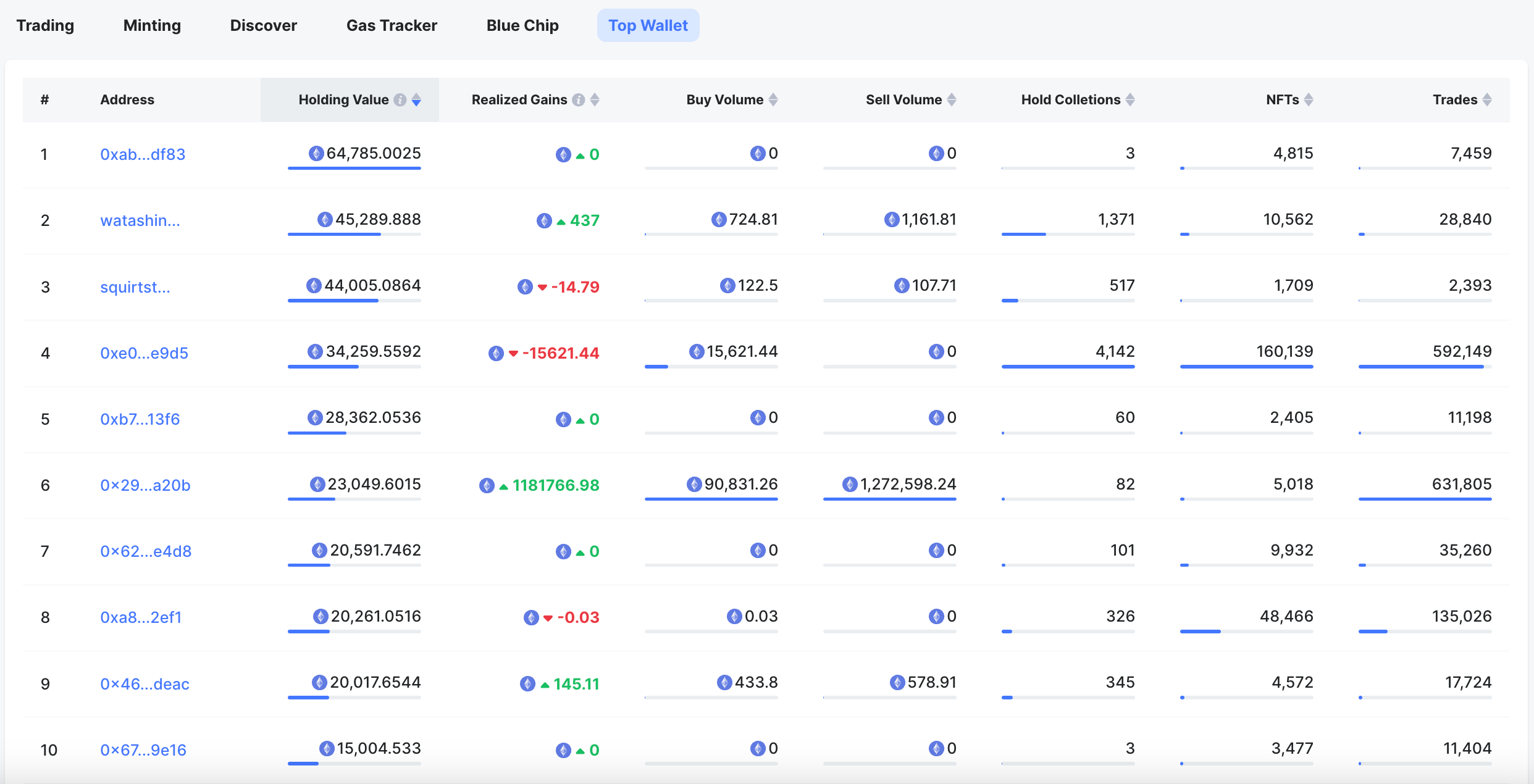1534x784 pixels.
Task: Sort table by Trades arrows
Action: pos(1487,100)
